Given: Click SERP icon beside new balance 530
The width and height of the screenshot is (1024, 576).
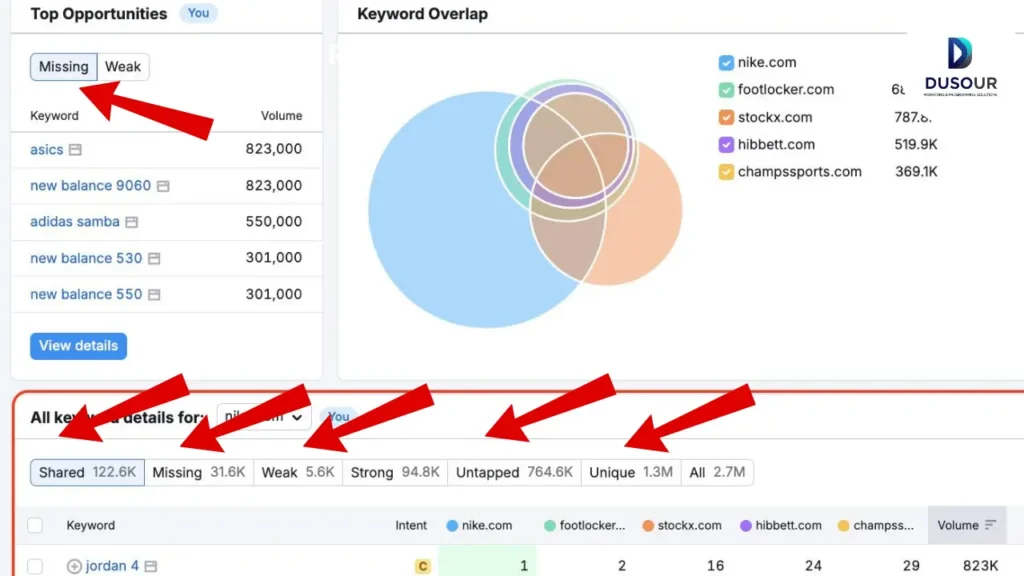Looking at the screenshot, I should tap(154, 259).
